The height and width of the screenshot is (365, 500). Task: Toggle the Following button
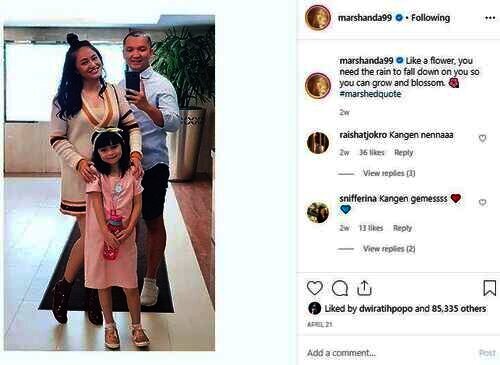(430, 18)
